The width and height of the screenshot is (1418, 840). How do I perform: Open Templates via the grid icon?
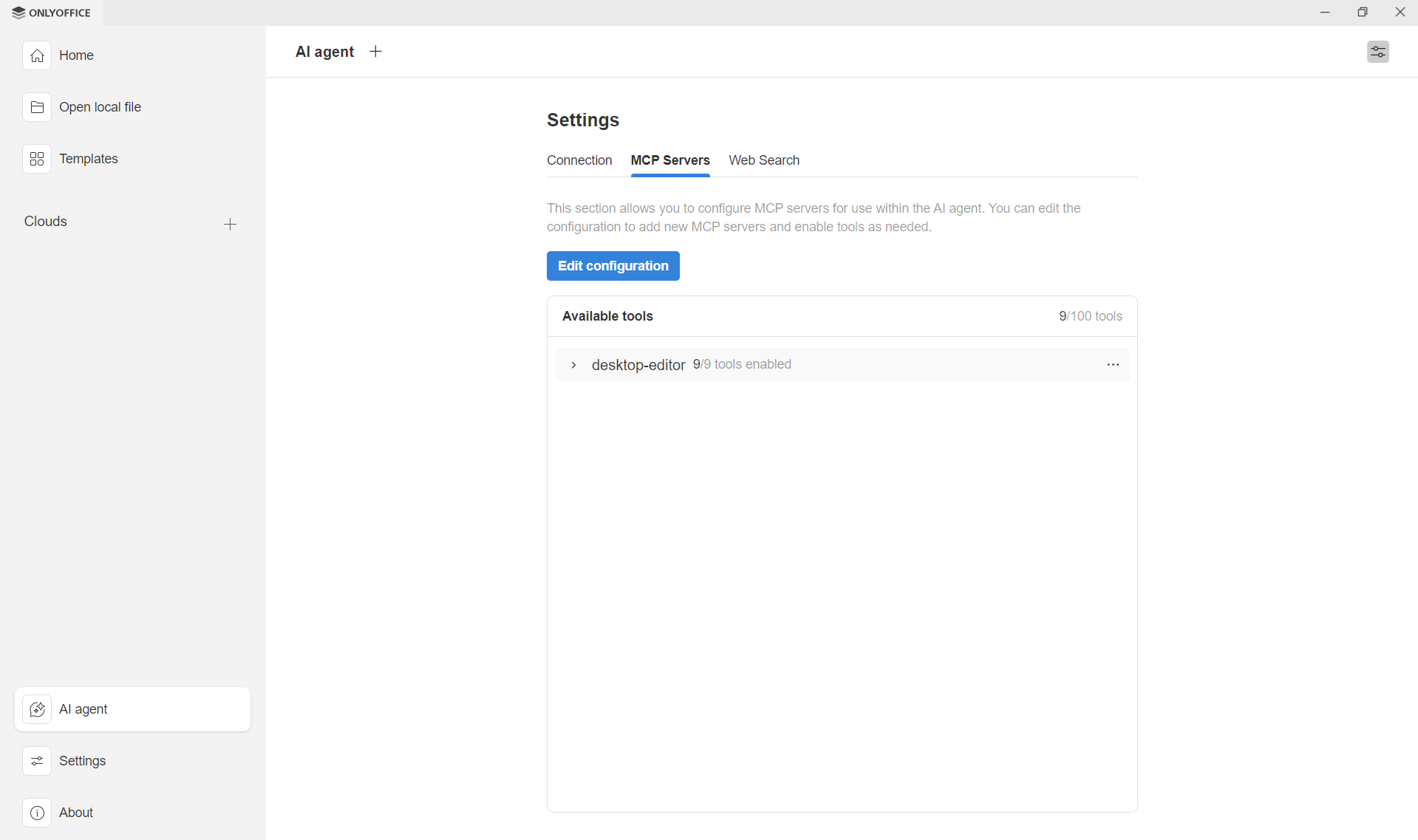coord(37,158)
